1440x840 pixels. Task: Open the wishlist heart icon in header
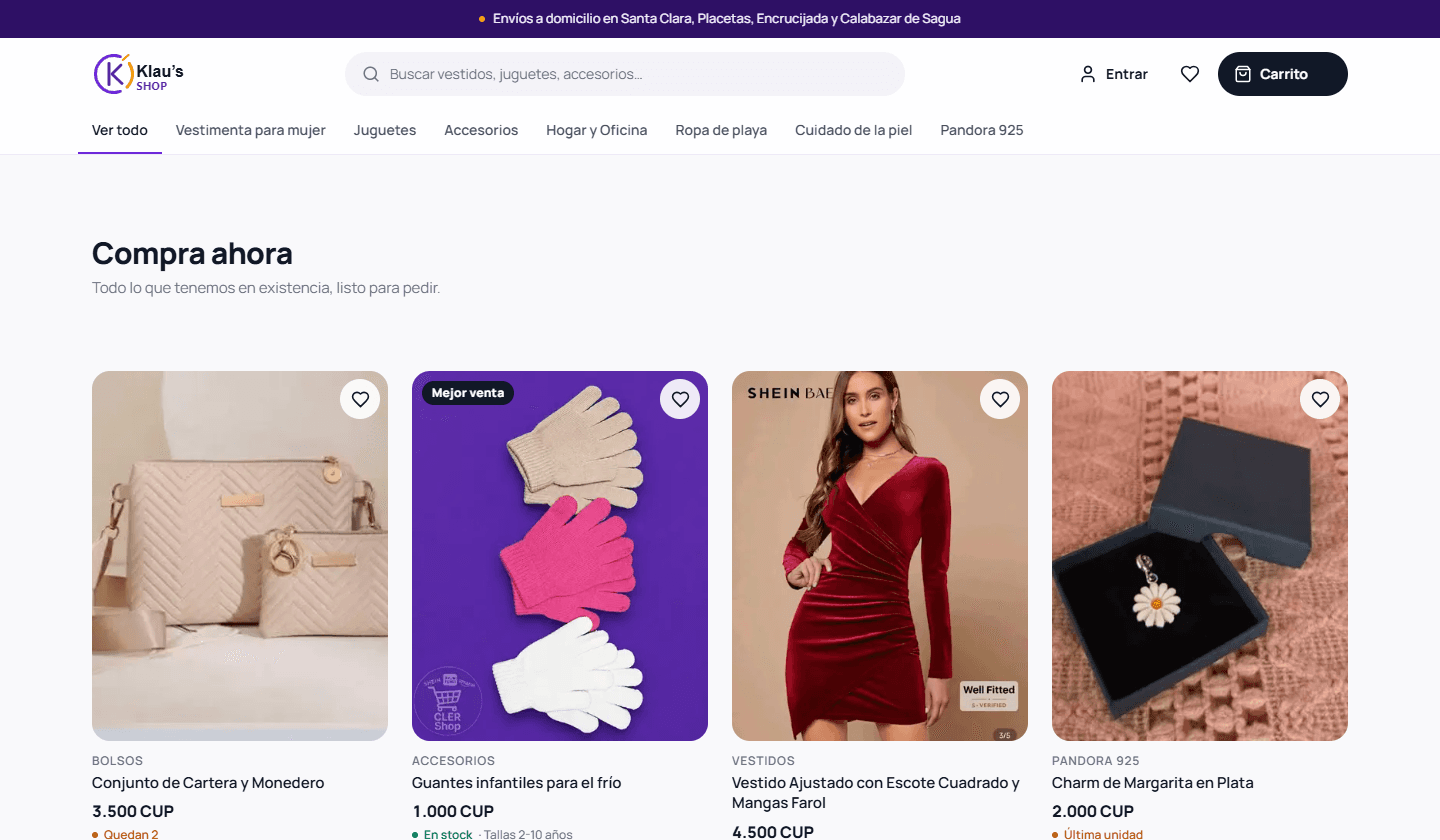[1190, 74]
